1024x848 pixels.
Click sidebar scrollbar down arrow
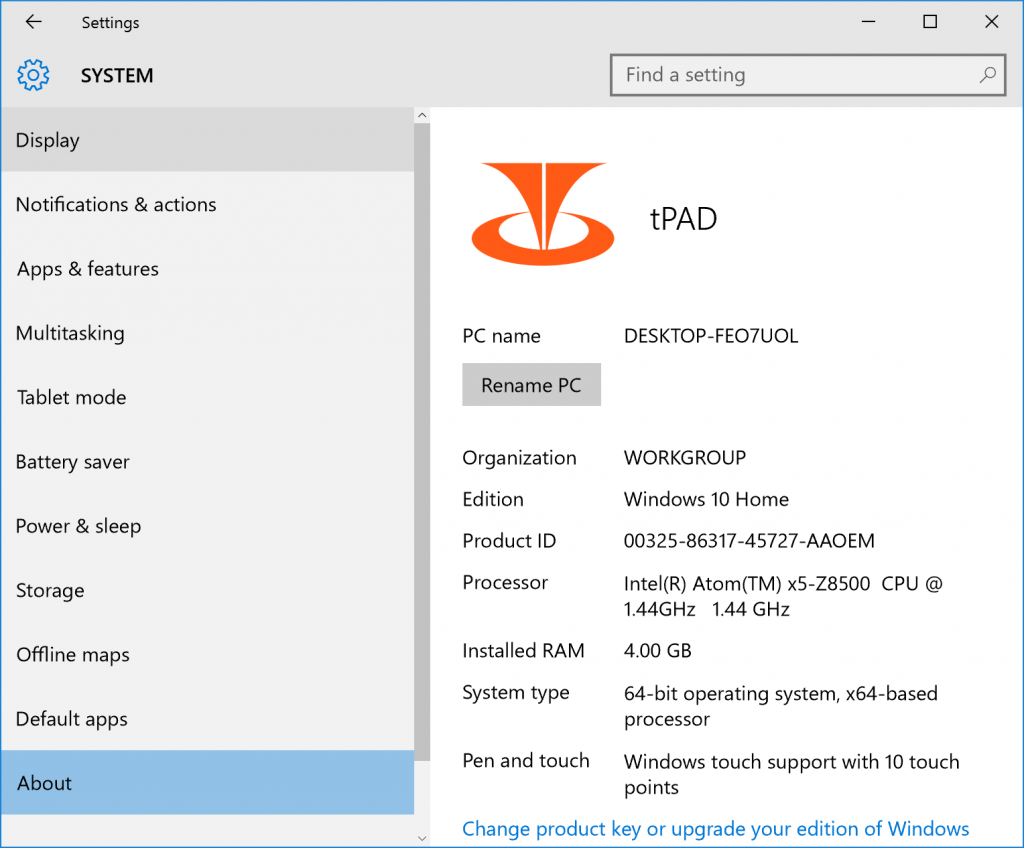422,838
